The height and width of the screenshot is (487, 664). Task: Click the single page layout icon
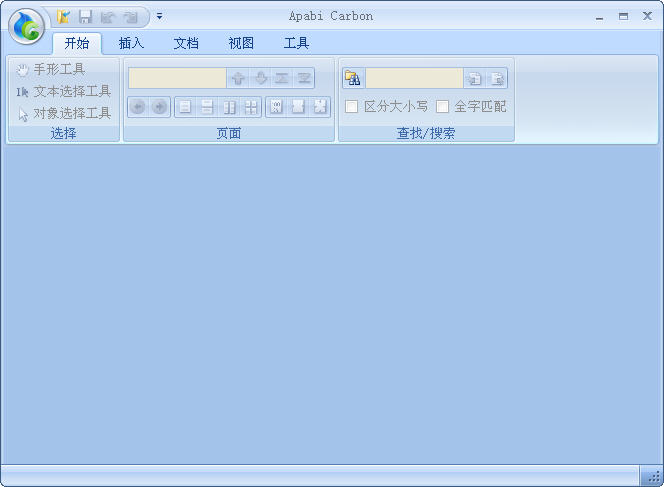pos(185,107)
